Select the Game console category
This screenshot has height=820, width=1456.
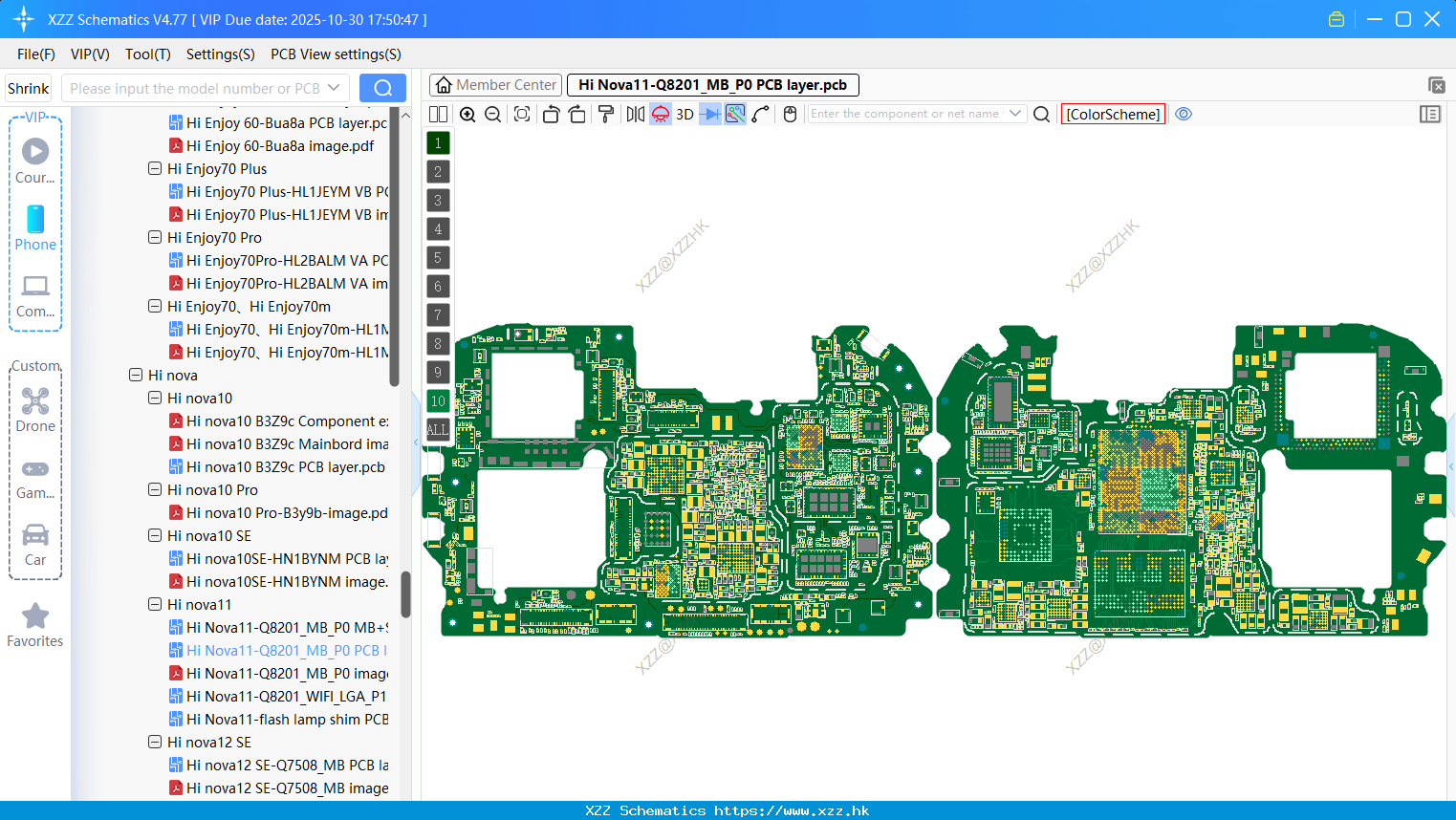click(35, 478)
